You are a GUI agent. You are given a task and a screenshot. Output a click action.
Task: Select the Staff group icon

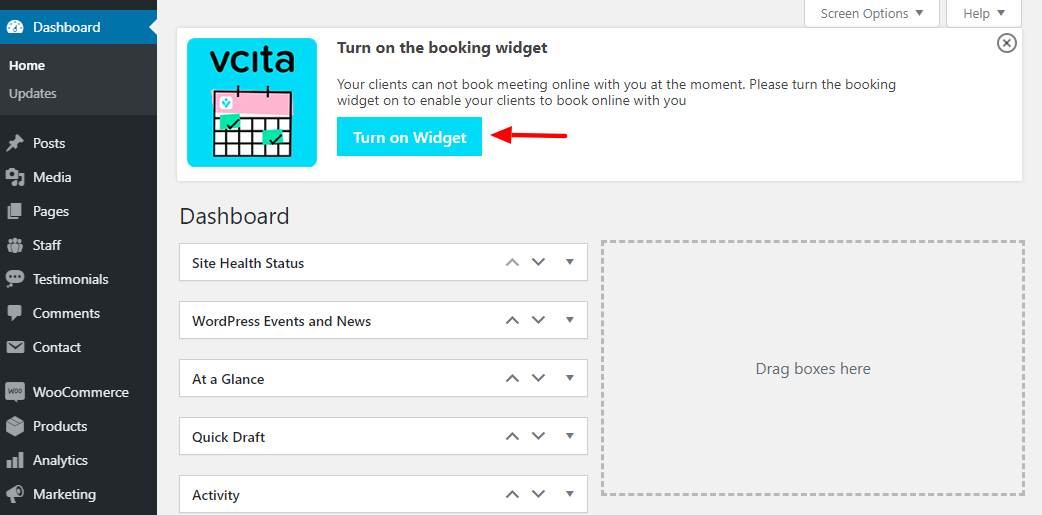click(x=15, y=245)
